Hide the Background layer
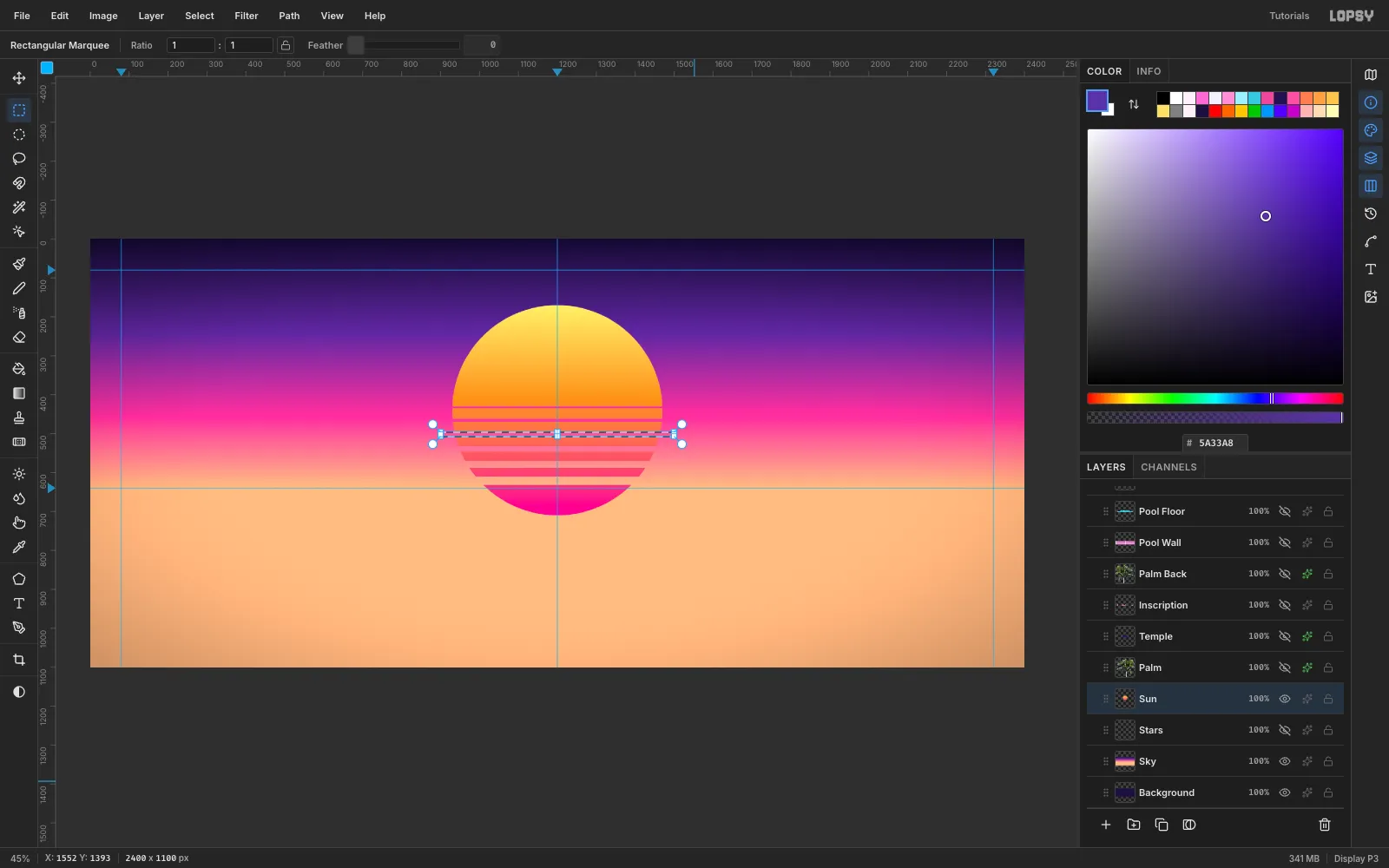The width and height of the screenshot is (1389, 868). [x=1285, y=792]
